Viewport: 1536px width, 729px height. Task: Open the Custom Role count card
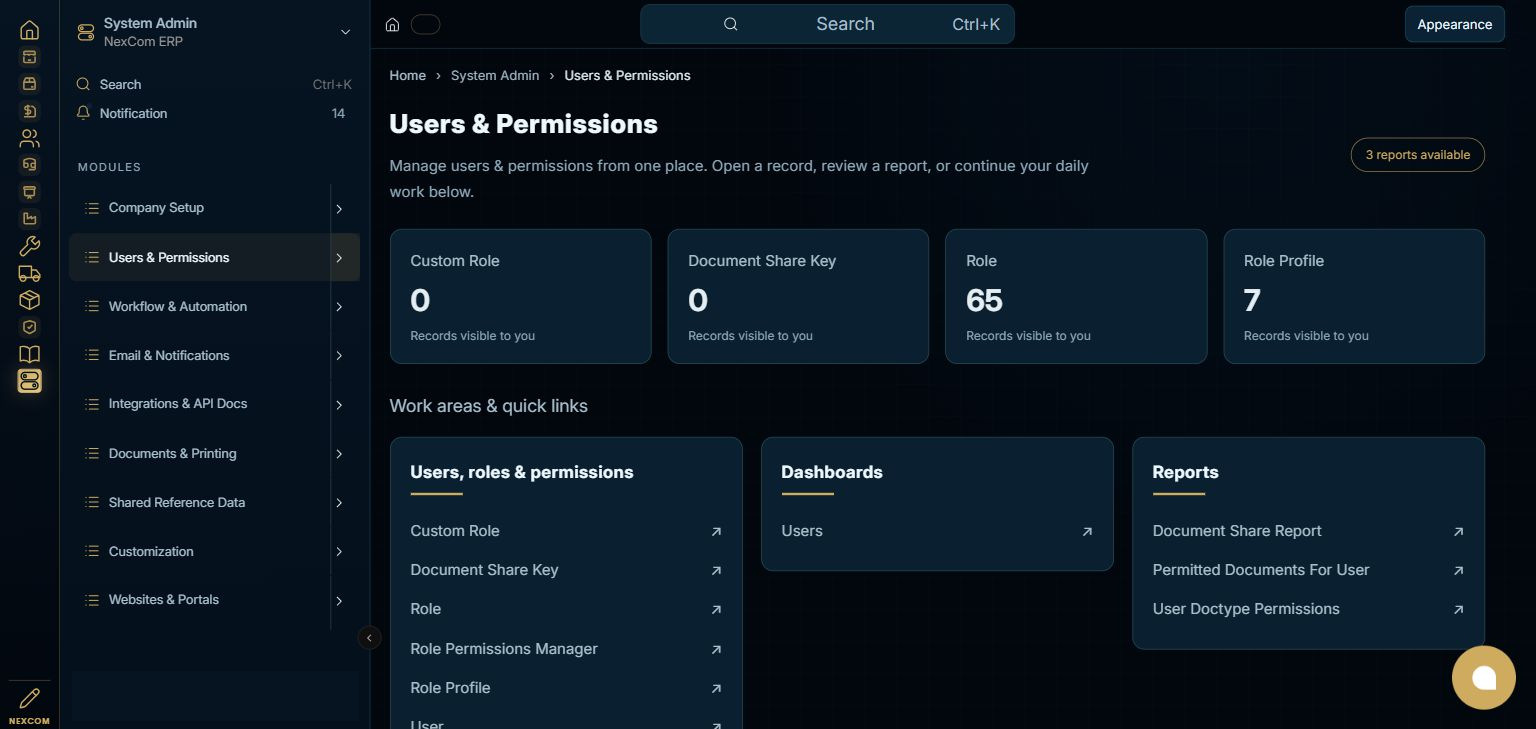tap(521, 296)
